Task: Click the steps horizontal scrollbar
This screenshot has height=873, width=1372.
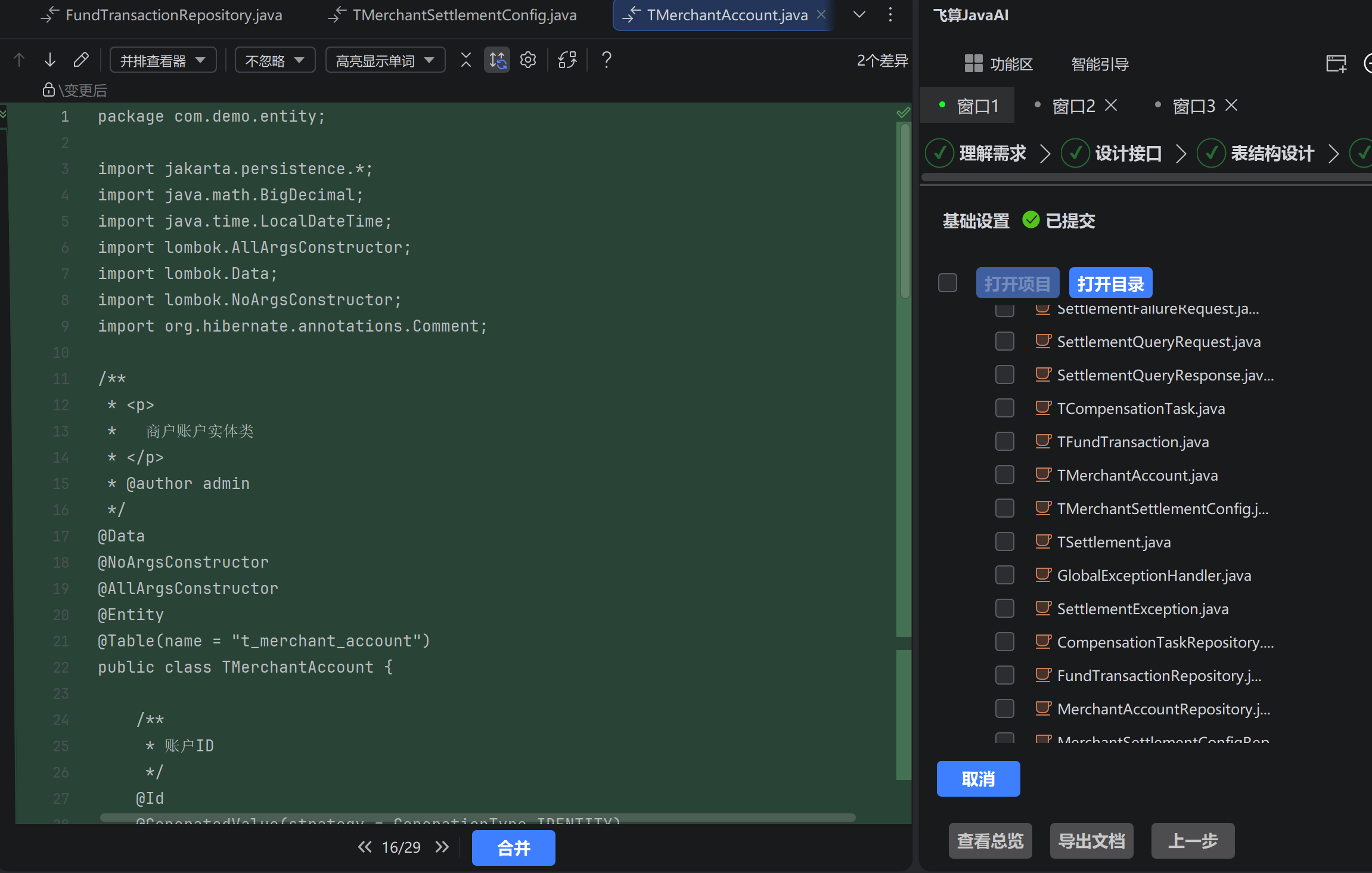Action: (1146, 177)
